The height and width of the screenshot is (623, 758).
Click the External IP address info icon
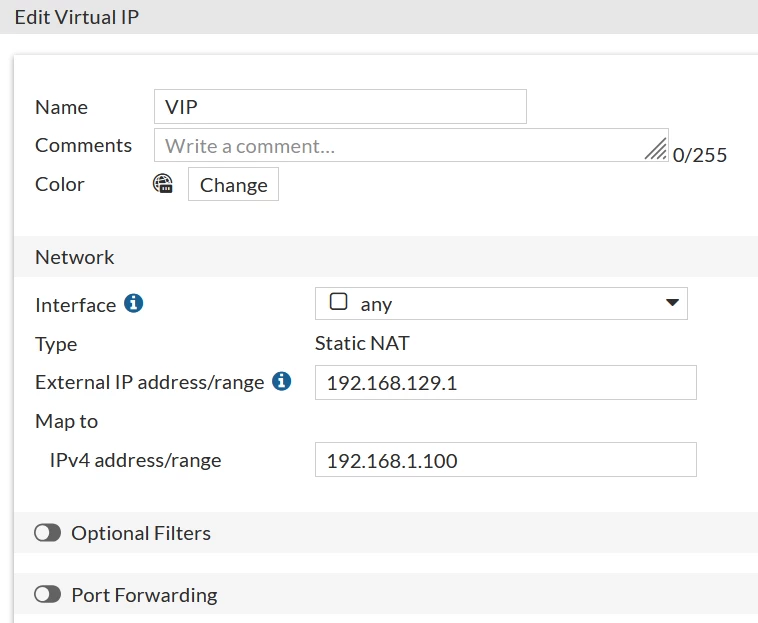point(281,381)
